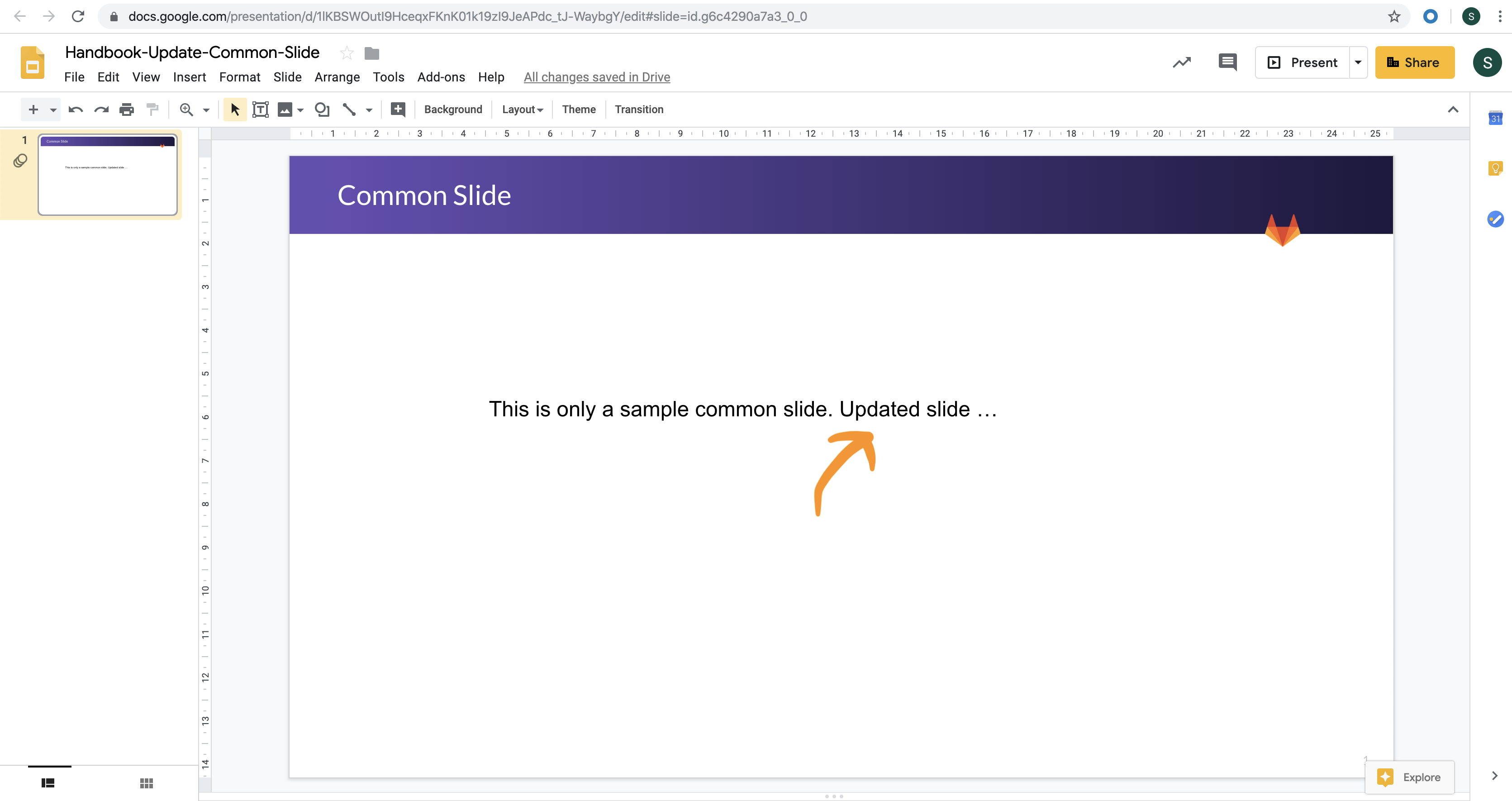
Task: Open the Help menu
Action: 491,77
